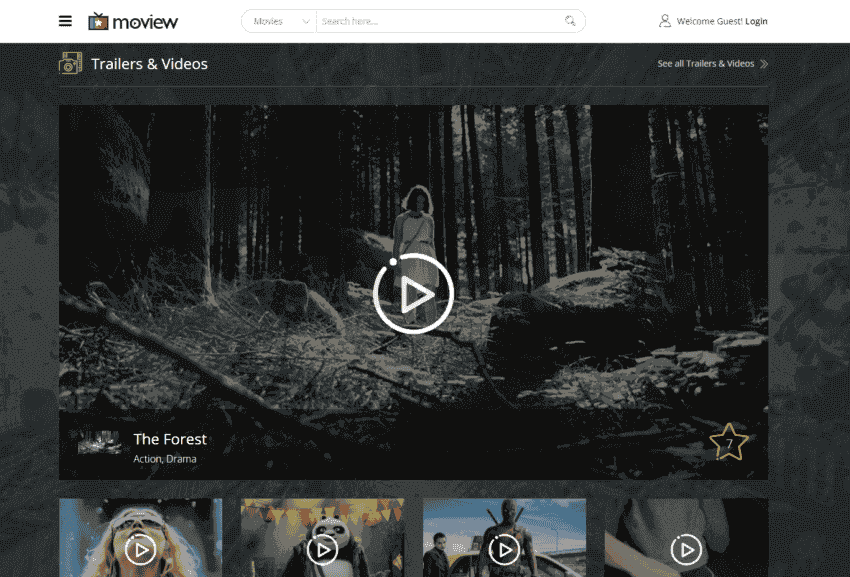Click the moview TV logo
This screenshot has height=577, width=850.
pyautogui.click(x=133, y=22)
